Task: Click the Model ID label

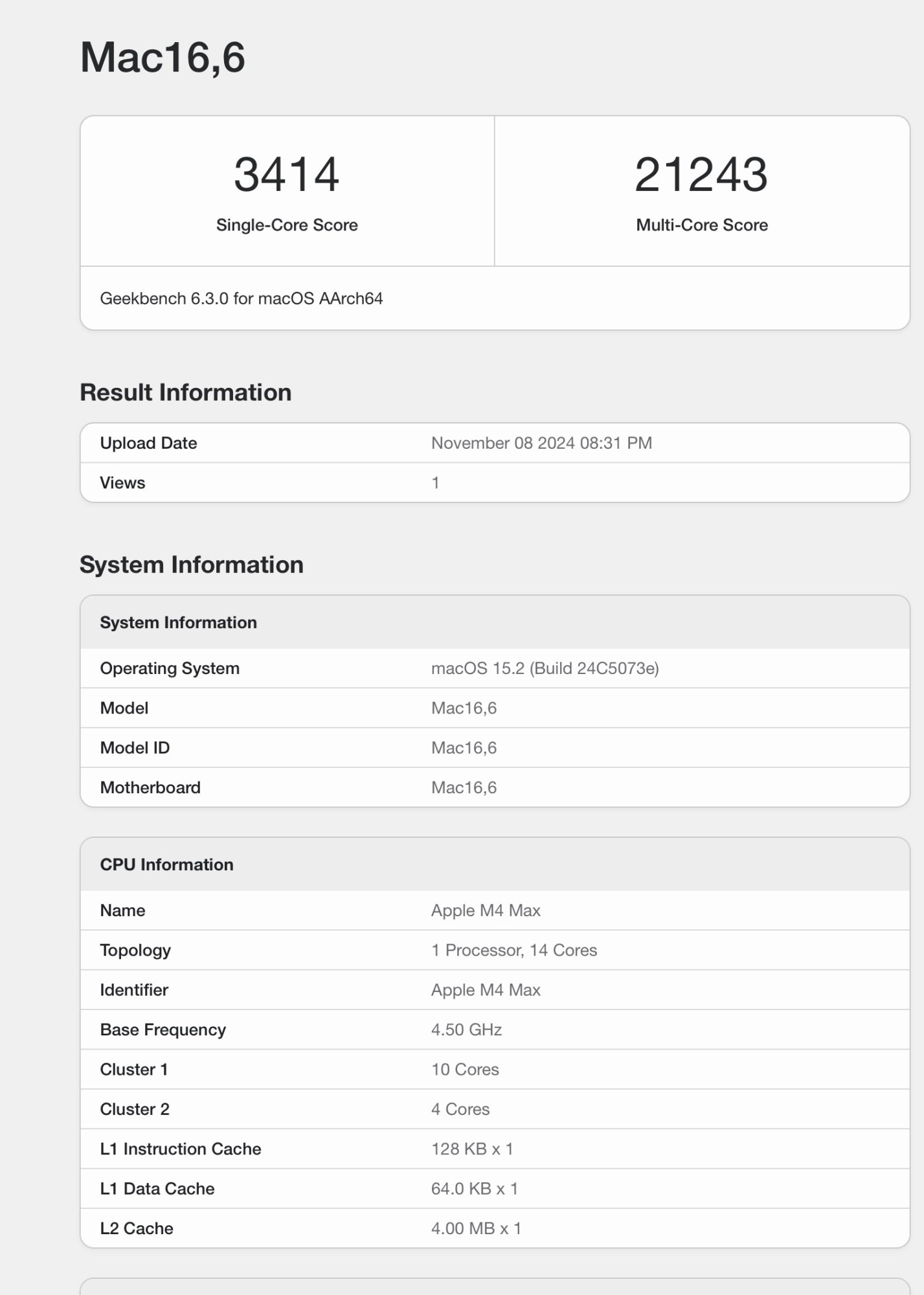Action: point(135,748)
